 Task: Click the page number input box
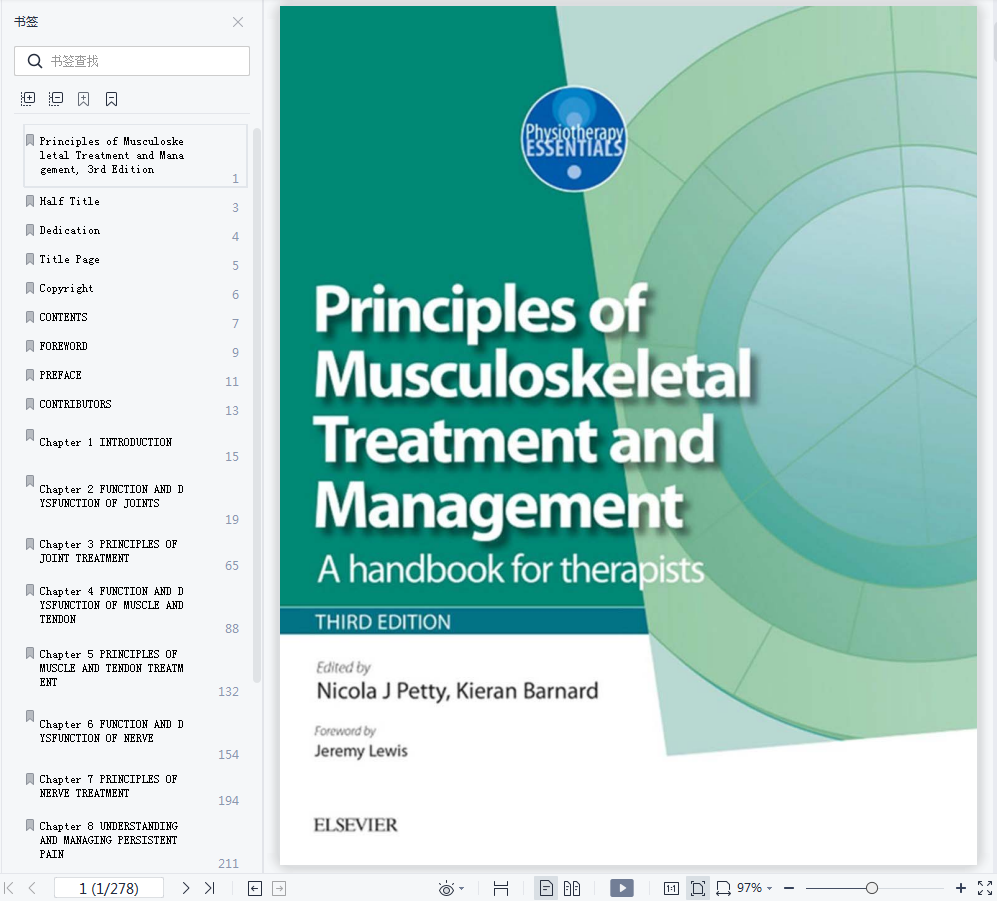pyautogui.click(x=109, y=888)
